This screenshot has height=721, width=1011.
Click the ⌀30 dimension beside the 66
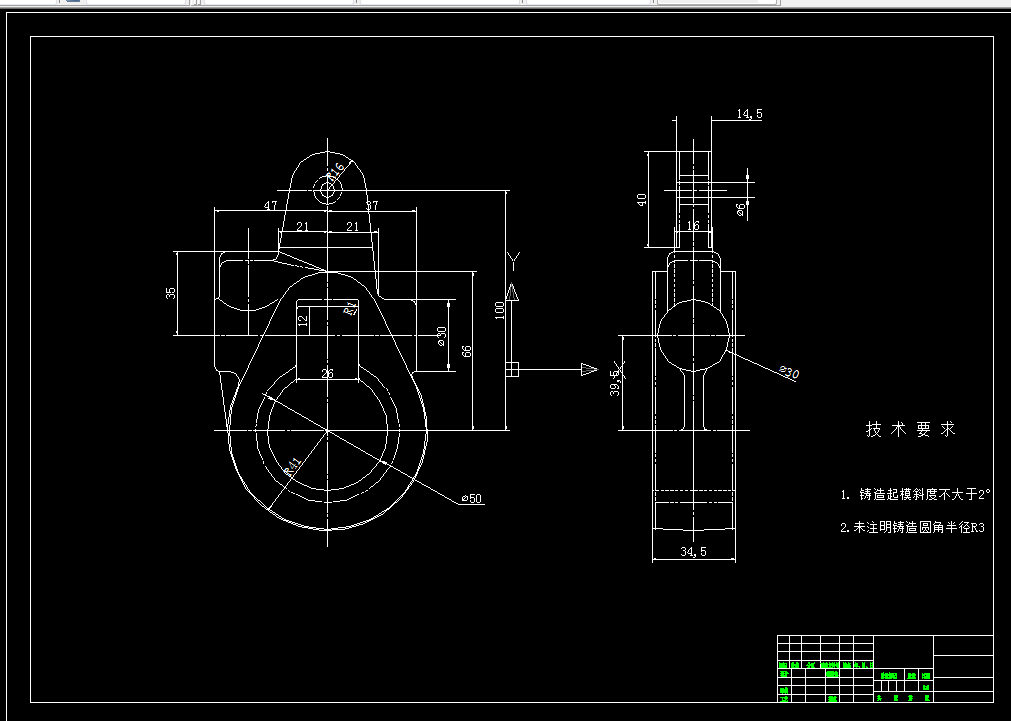pos(442,336)
